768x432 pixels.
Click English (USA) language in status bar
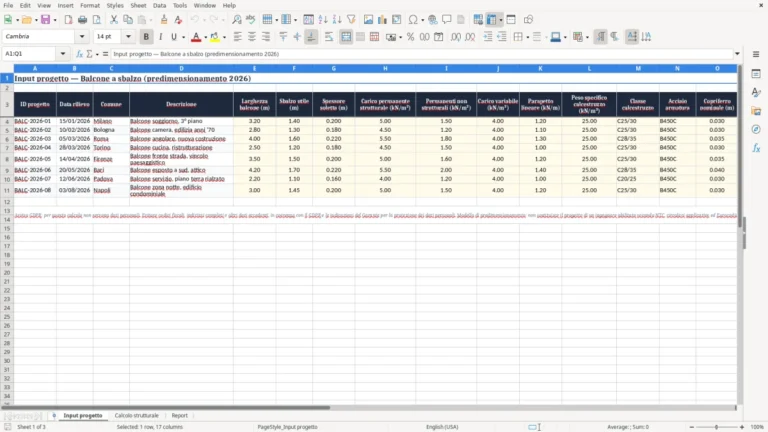coord(442,427)
